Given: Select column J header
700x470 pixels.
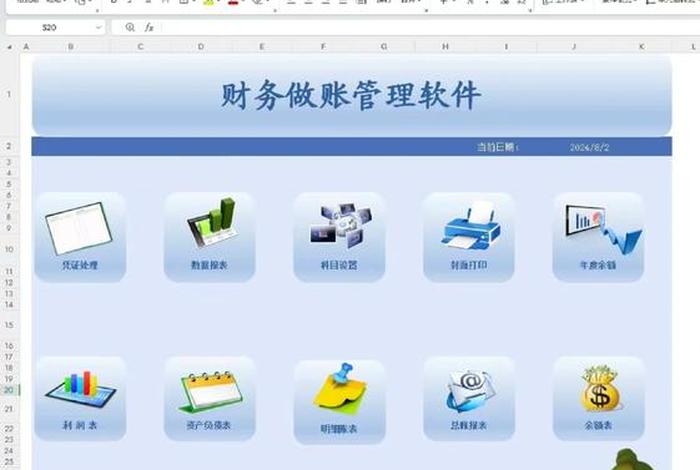Looking at the screenshot, I should pyautogui.click(x=574, y=46).
